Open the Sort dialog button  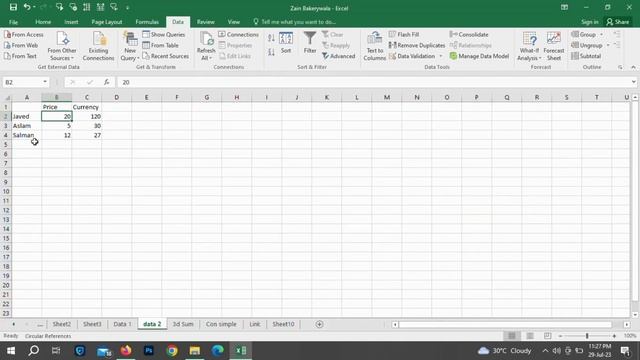pos(286,43)
